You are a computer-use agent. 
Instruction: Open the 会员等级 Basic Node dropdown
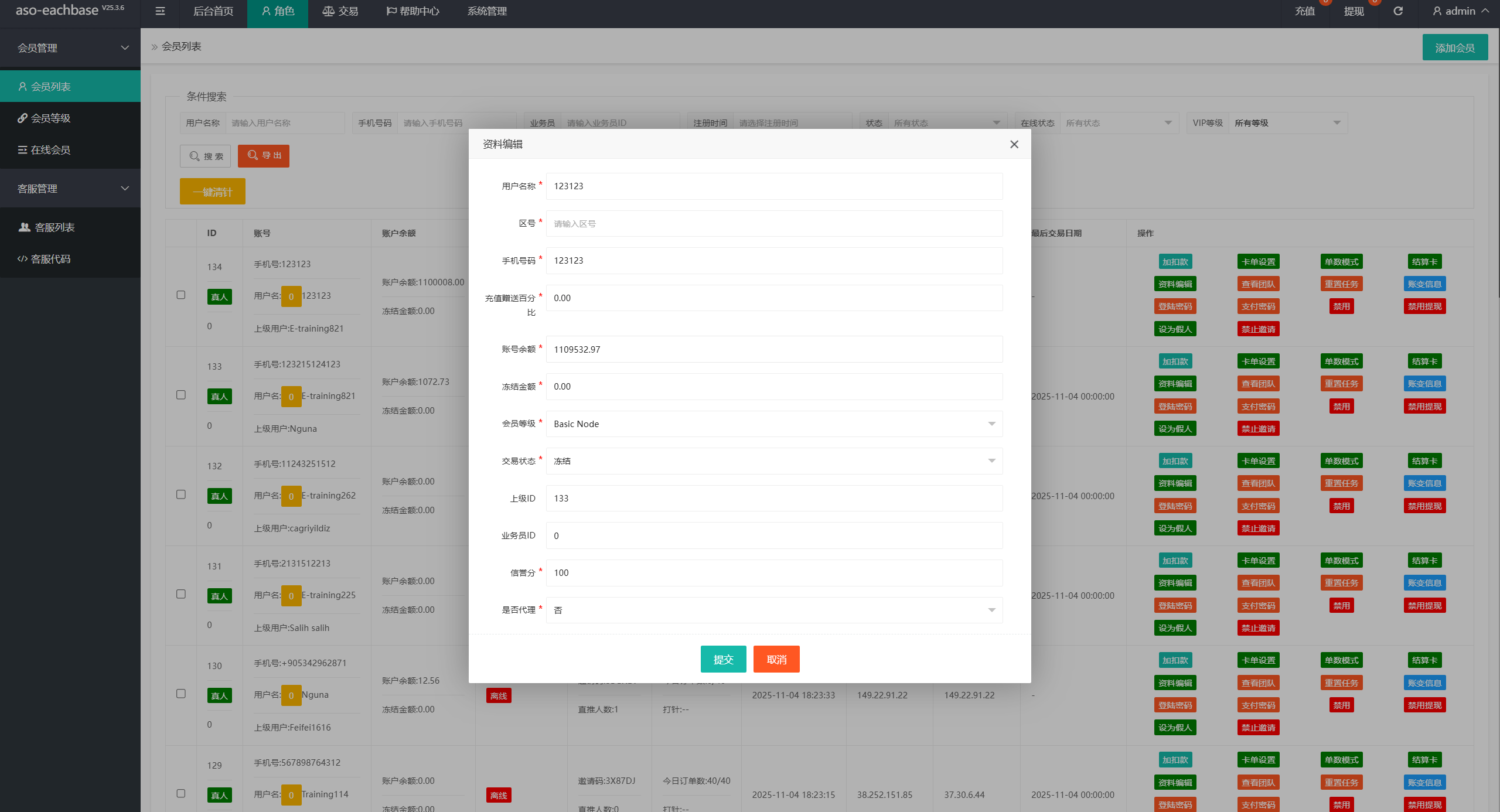click(x=774, y=424)
